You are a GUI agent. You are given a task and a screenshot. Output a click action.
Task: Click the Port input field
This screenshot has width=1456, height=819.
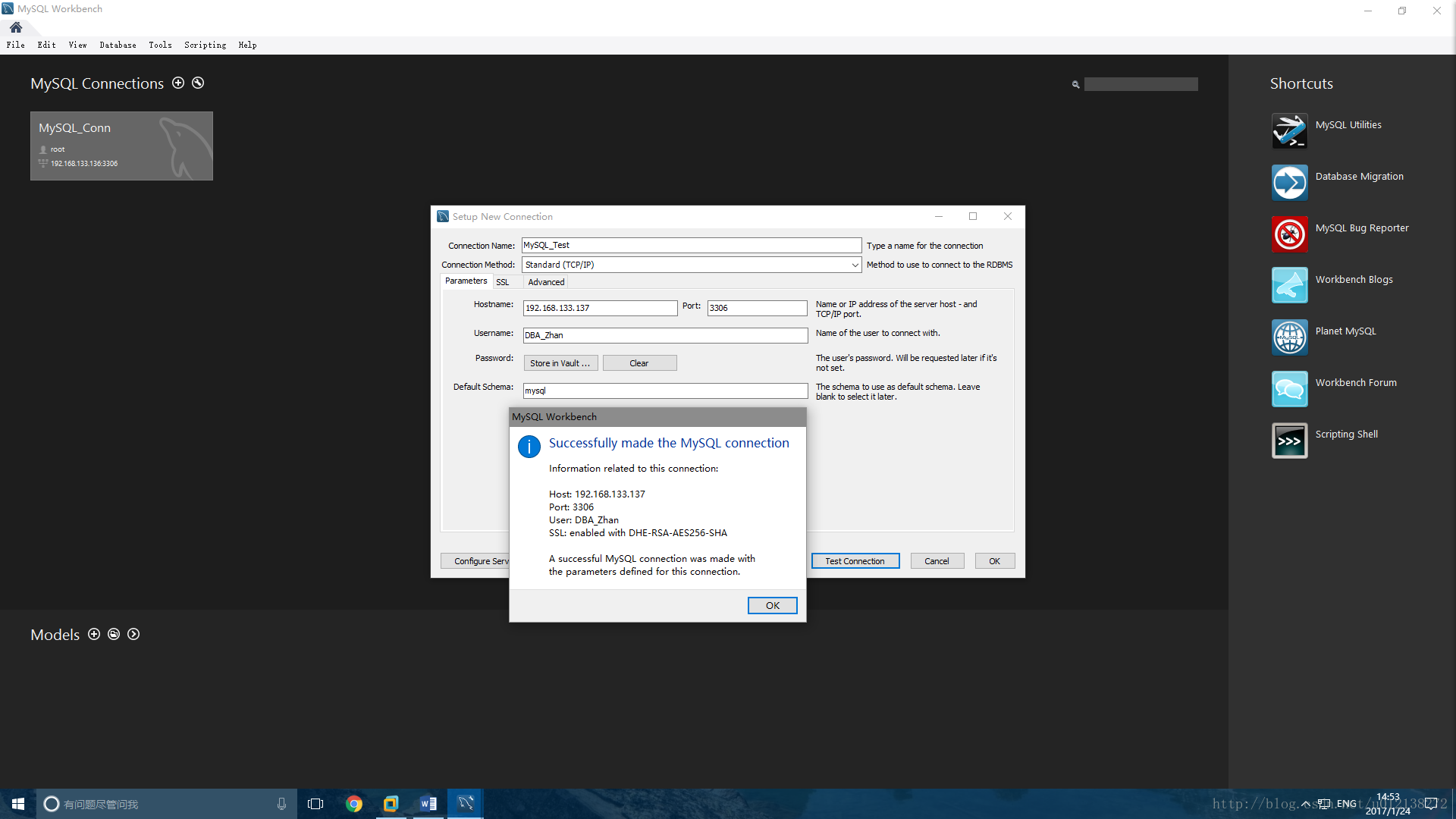click(757, 308)
